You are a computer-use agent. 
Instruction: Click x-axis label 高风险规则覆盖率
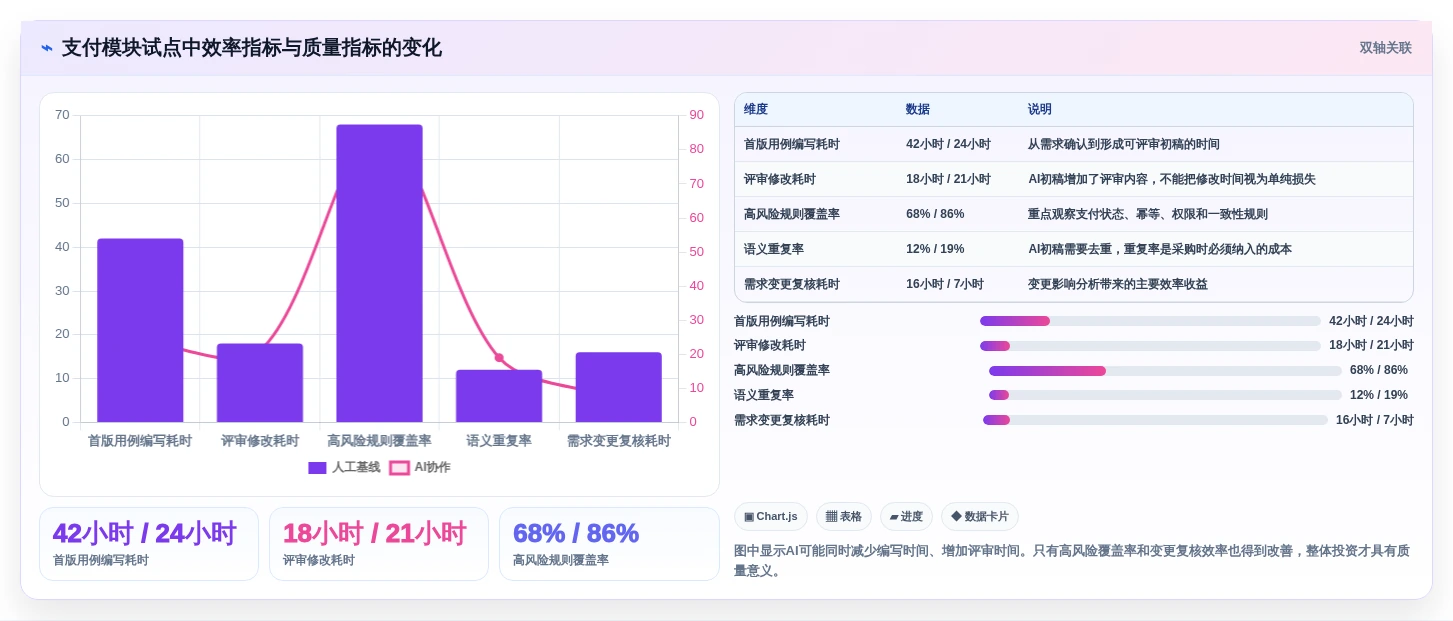pos(379,441)
